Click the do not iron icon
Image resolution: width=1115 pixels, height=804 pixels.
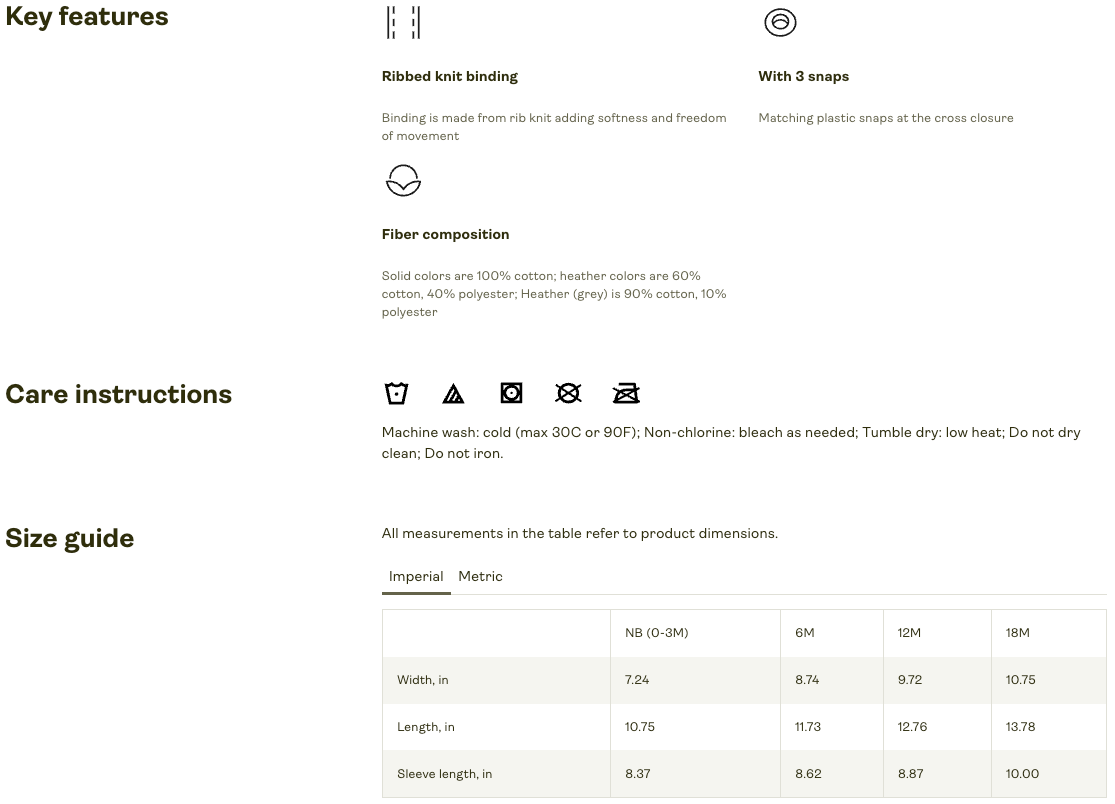click(x=626, y=393)
